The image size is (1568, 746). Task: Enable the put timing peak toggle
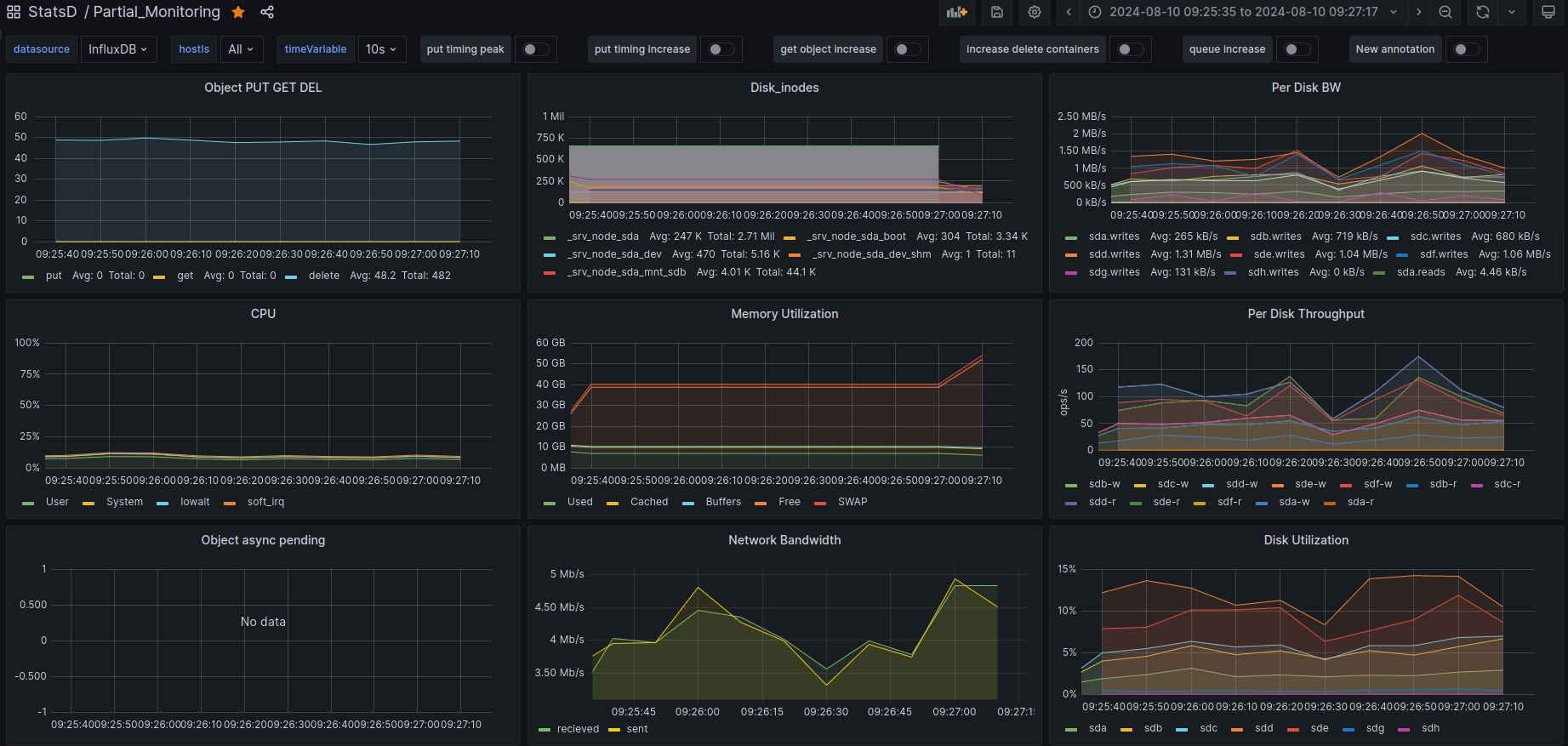coord(535,49)
